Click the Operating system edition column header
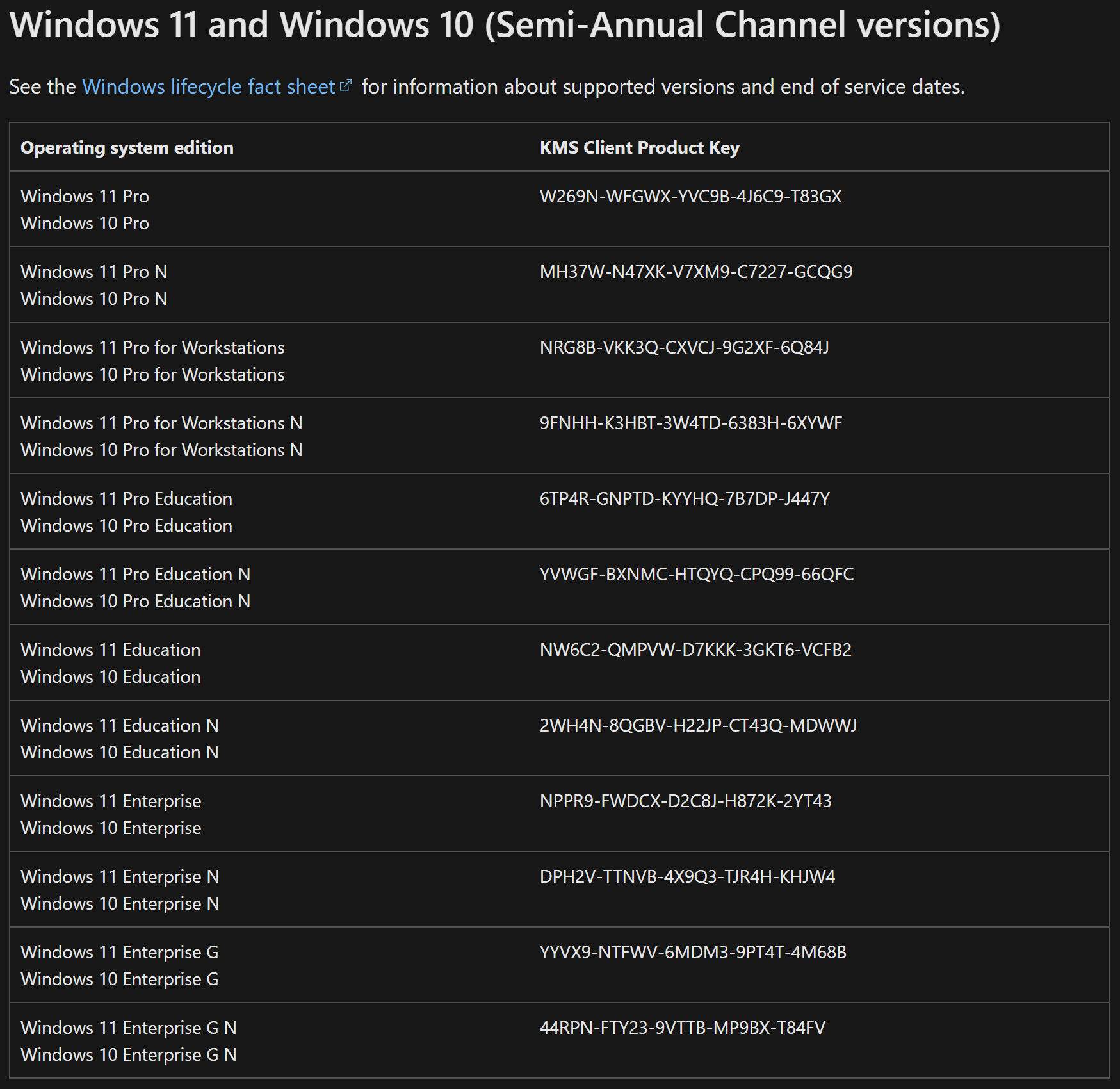This screenshot has height=1089, width=1120. click(x=127, y=147)
